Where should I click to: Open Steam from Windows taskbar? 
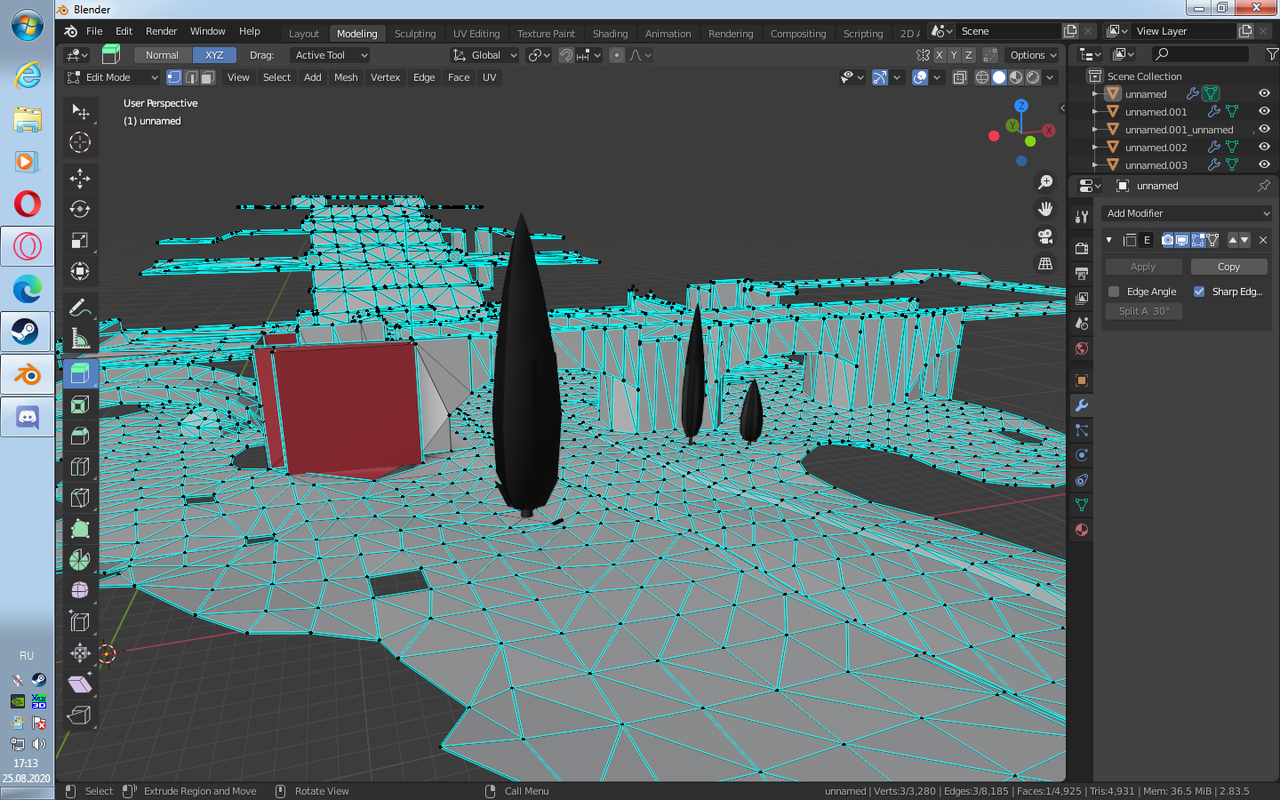(x=27, y=331)
